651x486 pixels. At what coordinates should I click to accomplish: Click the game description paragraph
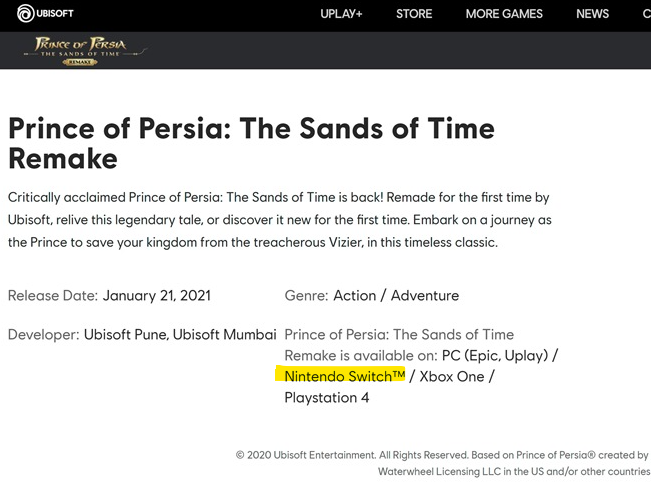(278, 220)
